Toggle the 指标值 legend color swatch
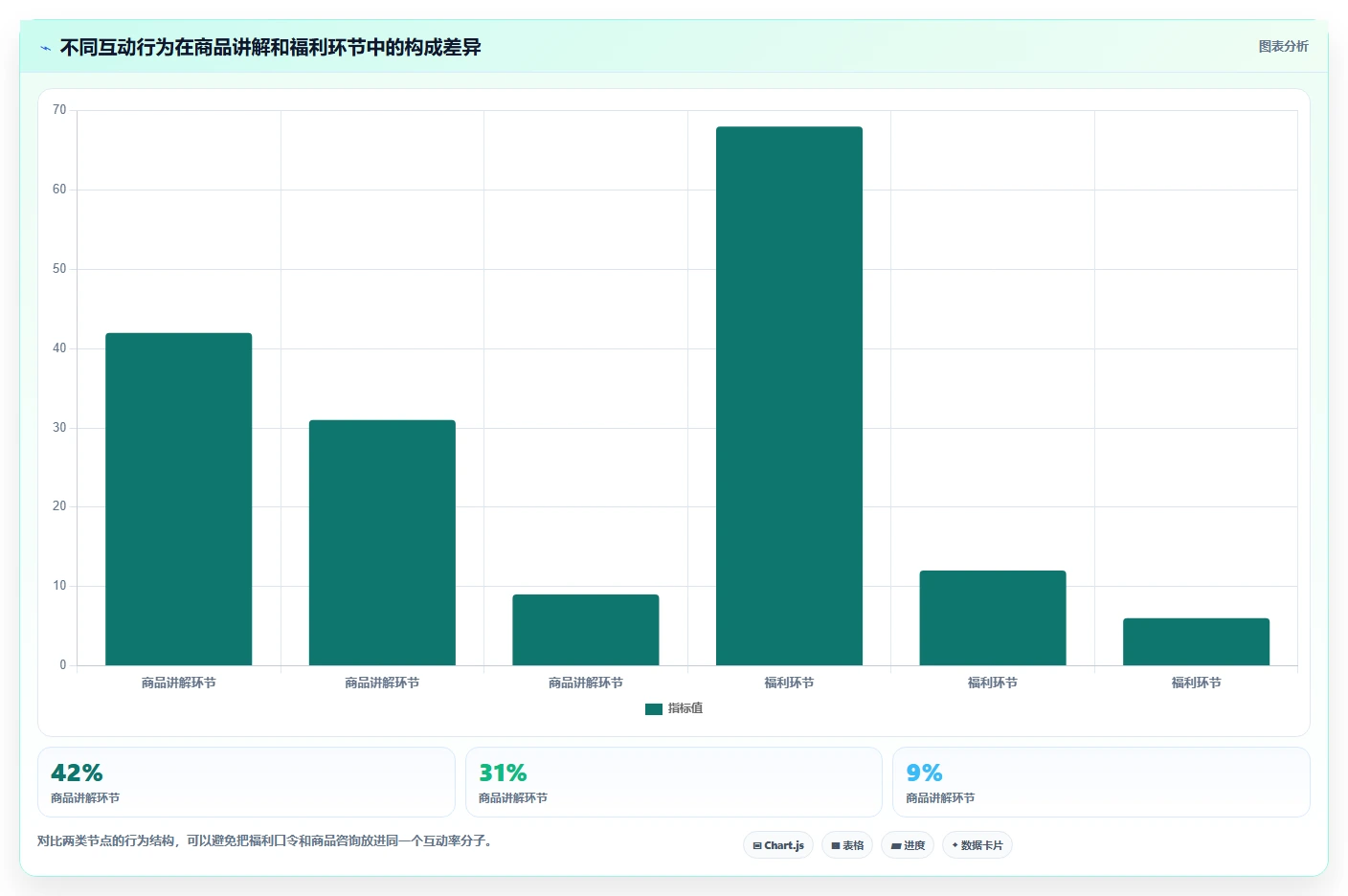Image resolution: width=1348 pixels, height=896 pixels. (654, 709)
